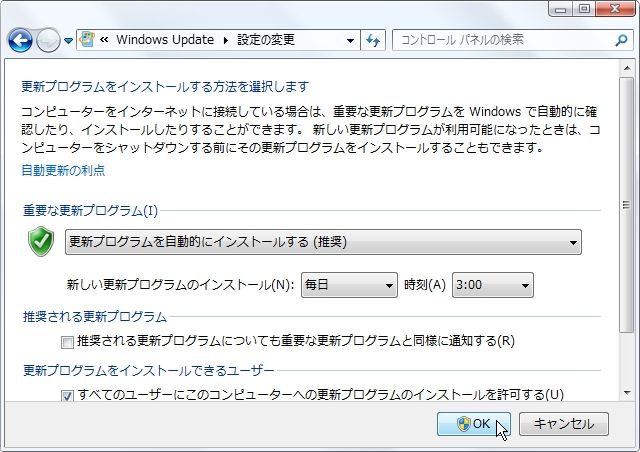Confirm settings with OK button
Image resolution: width=640 pixels, height=452 pixels.
click(474, 424)
